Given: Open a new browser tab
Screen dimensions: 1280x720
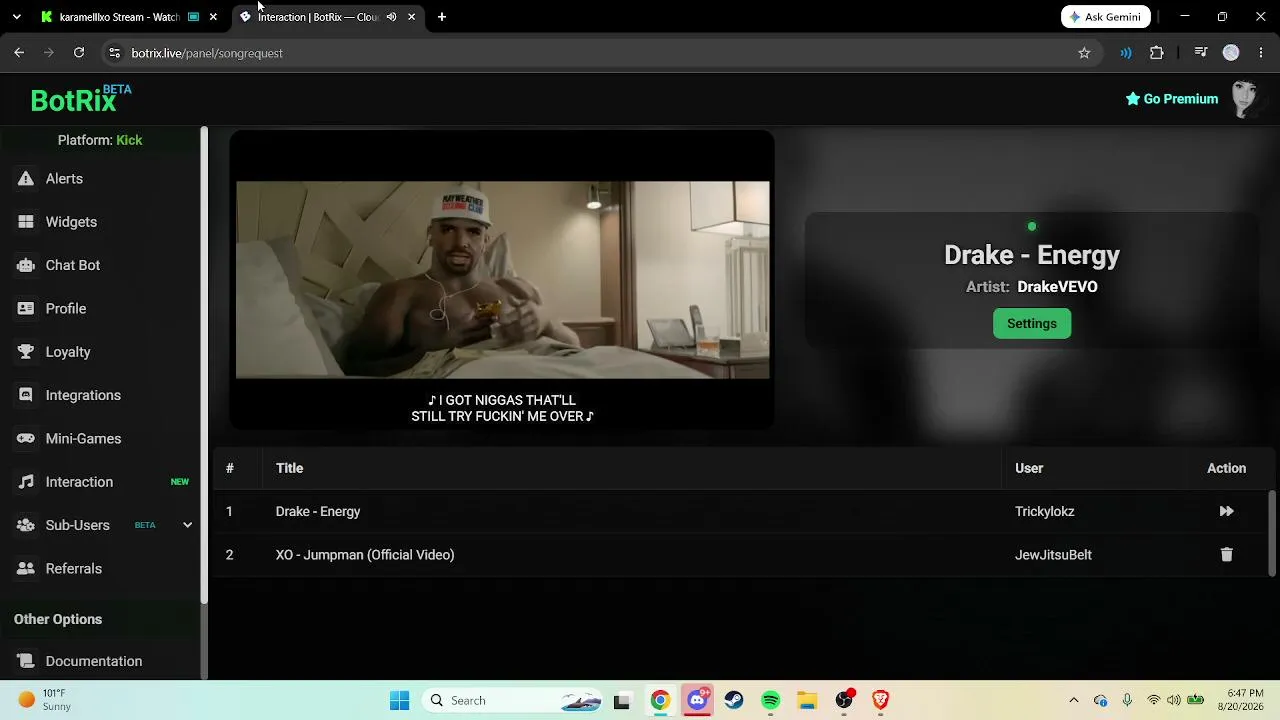Looking at the screenshot, I should [442, 17].
